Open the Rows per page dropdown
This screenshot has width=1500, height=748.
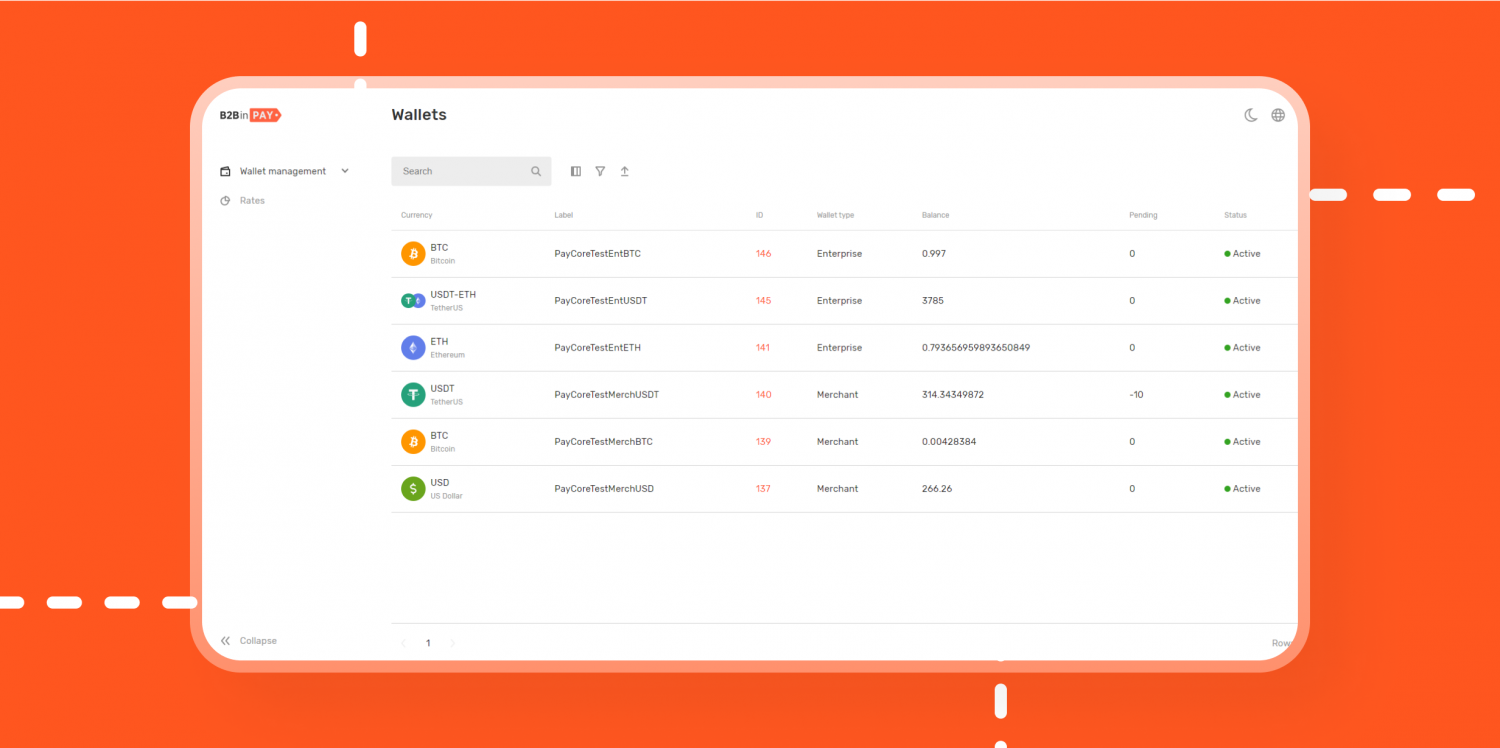[x=1282, y=642]
